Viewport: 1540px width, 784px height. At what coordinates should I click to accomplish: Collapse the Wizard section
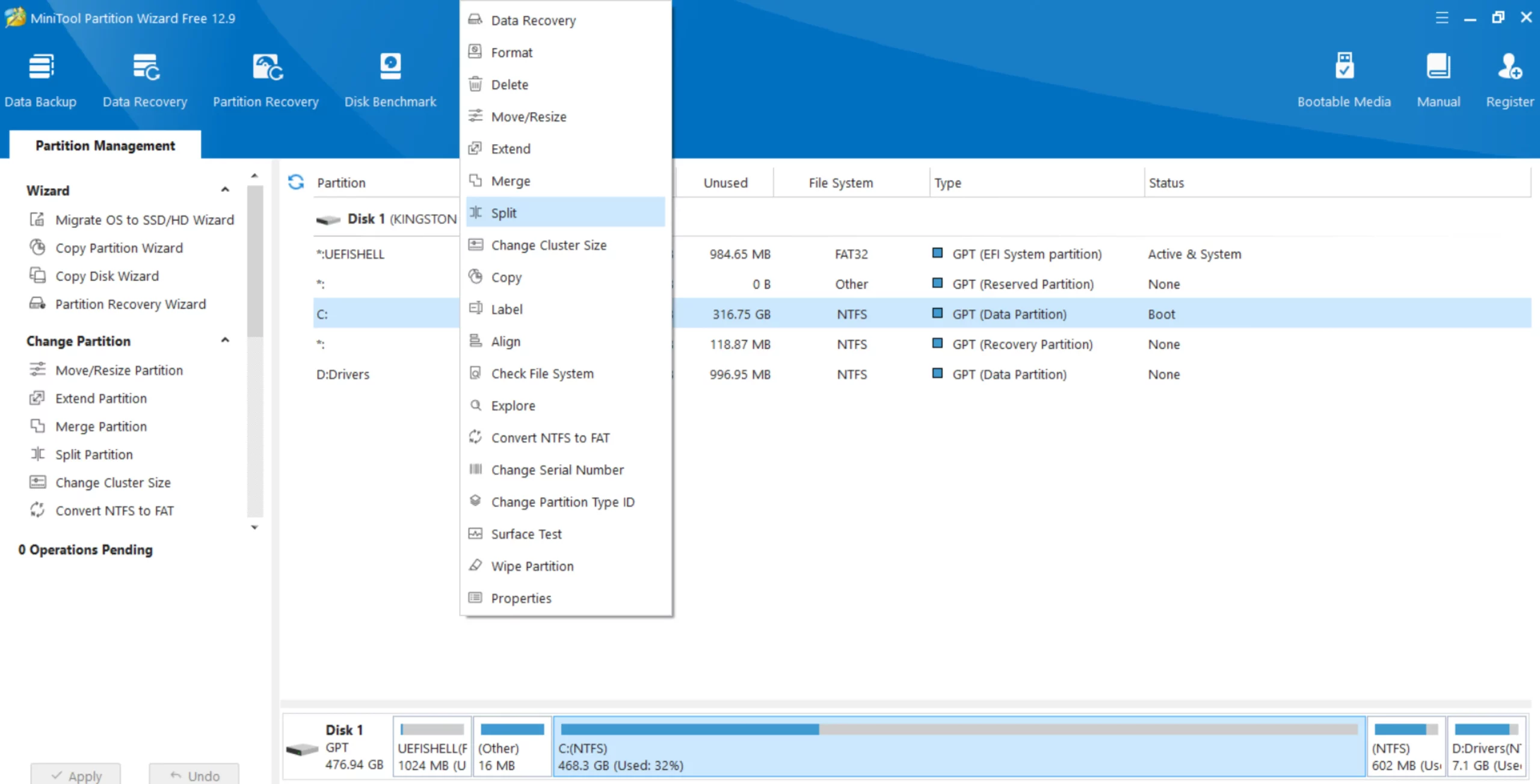tap(225, 190)
